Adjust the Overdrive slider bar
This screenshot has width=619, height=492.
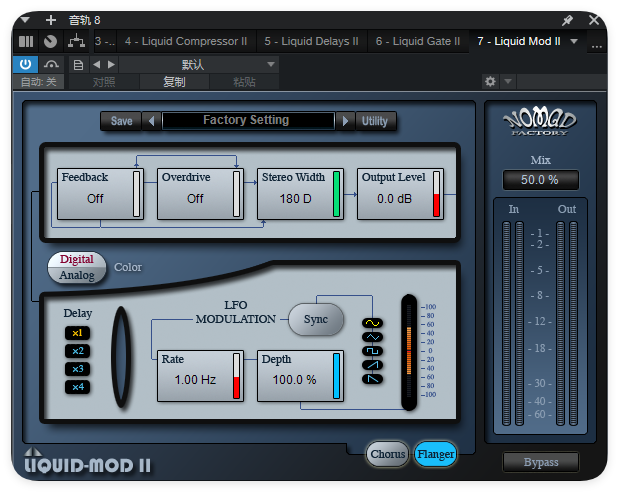[x=236, y=194]
